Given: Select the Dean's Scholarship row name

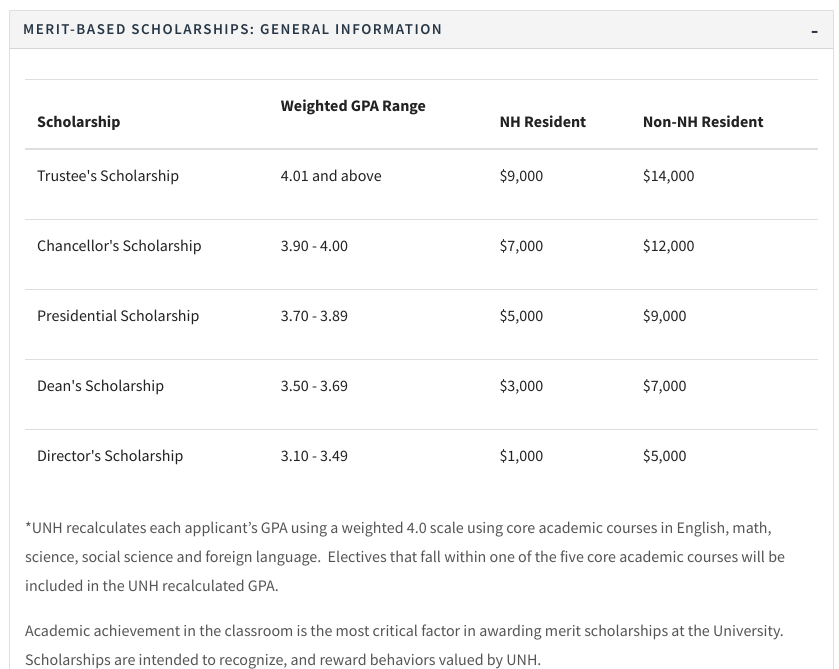Looking at the screenshot, I should point(100,386).
